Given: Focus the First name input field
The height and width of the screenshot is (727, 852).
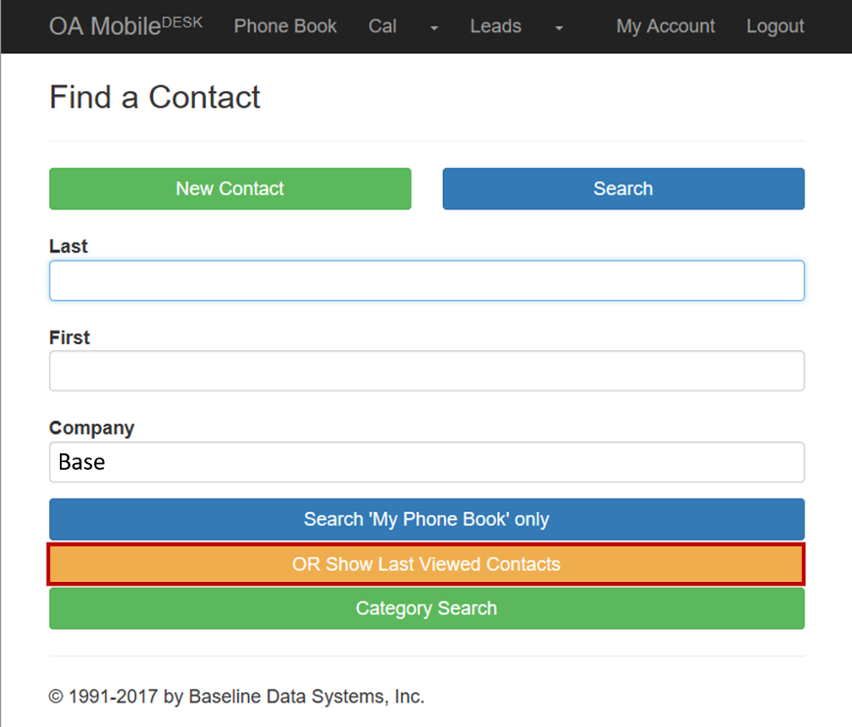Looking at the screenshot, I should (427, 371).
